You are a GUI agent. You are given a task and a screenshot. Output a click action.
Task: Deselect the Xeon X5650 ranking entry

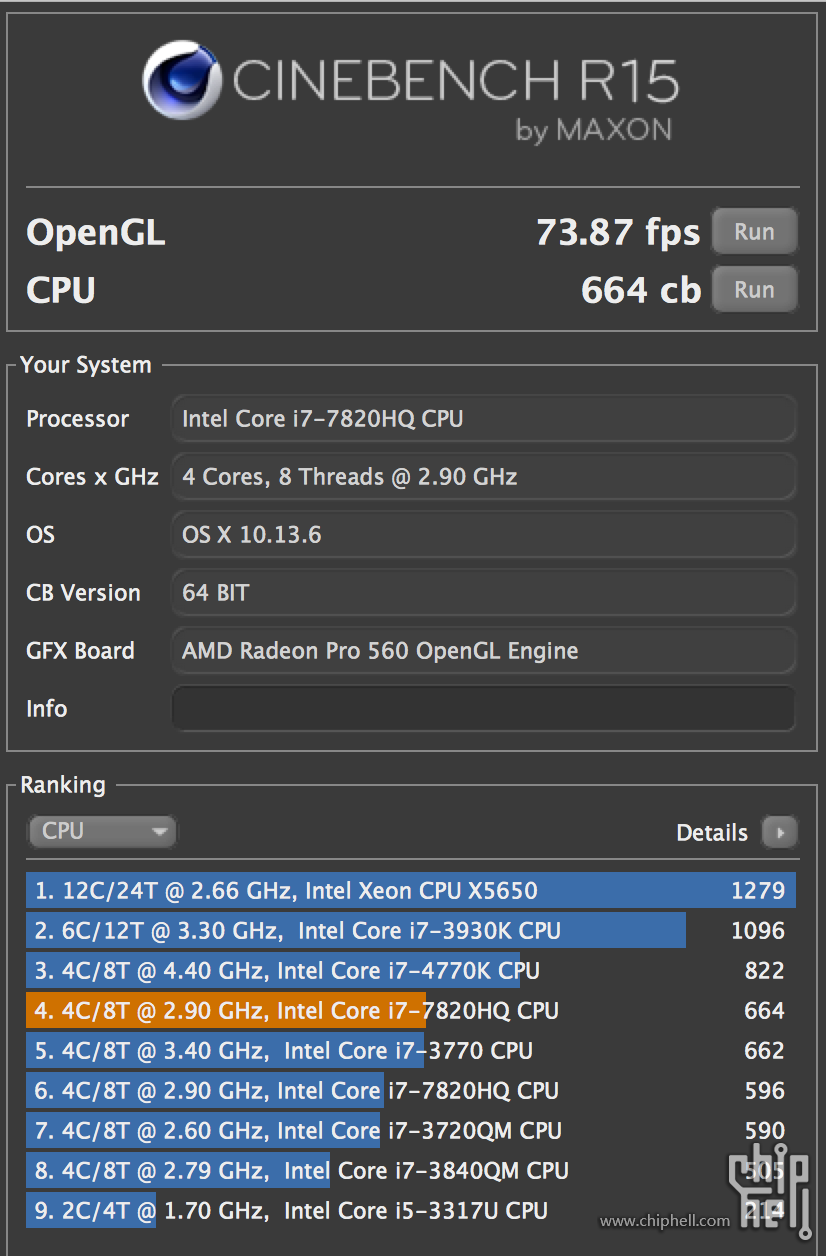point(400,891)
